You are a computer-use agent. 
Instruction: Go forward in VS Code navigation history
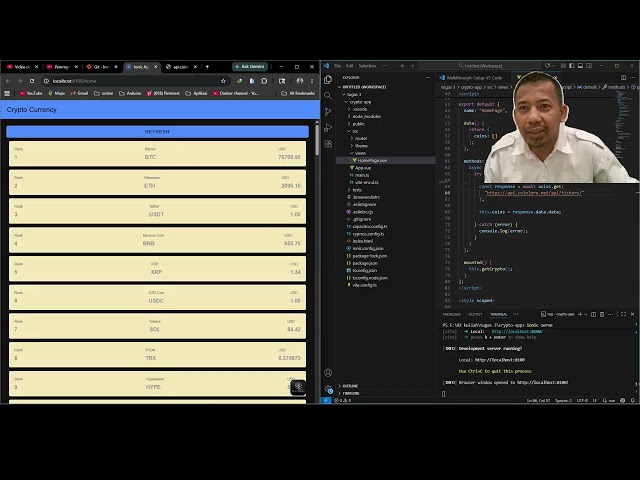[x=412, y=66]
